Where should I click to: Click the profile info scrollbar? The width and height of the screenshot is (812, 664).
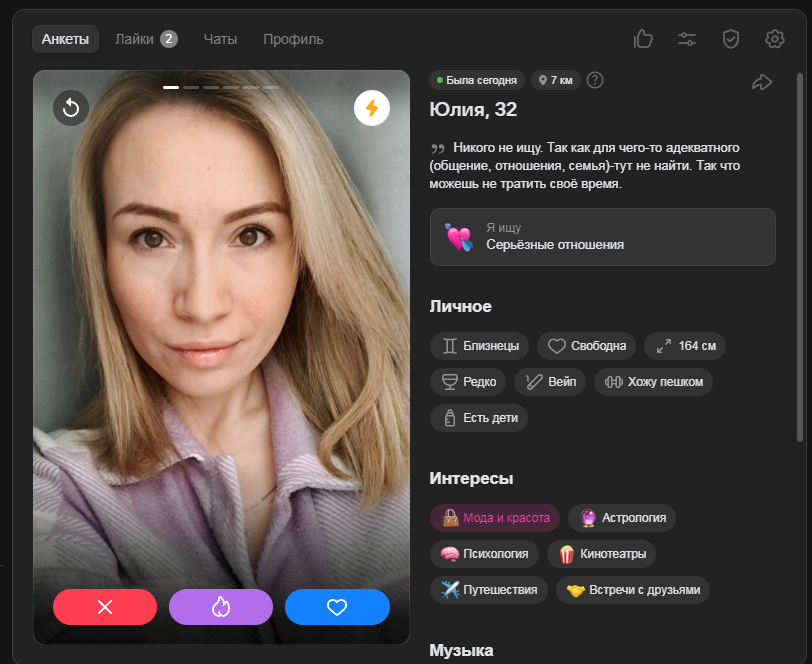click(800, 257)
